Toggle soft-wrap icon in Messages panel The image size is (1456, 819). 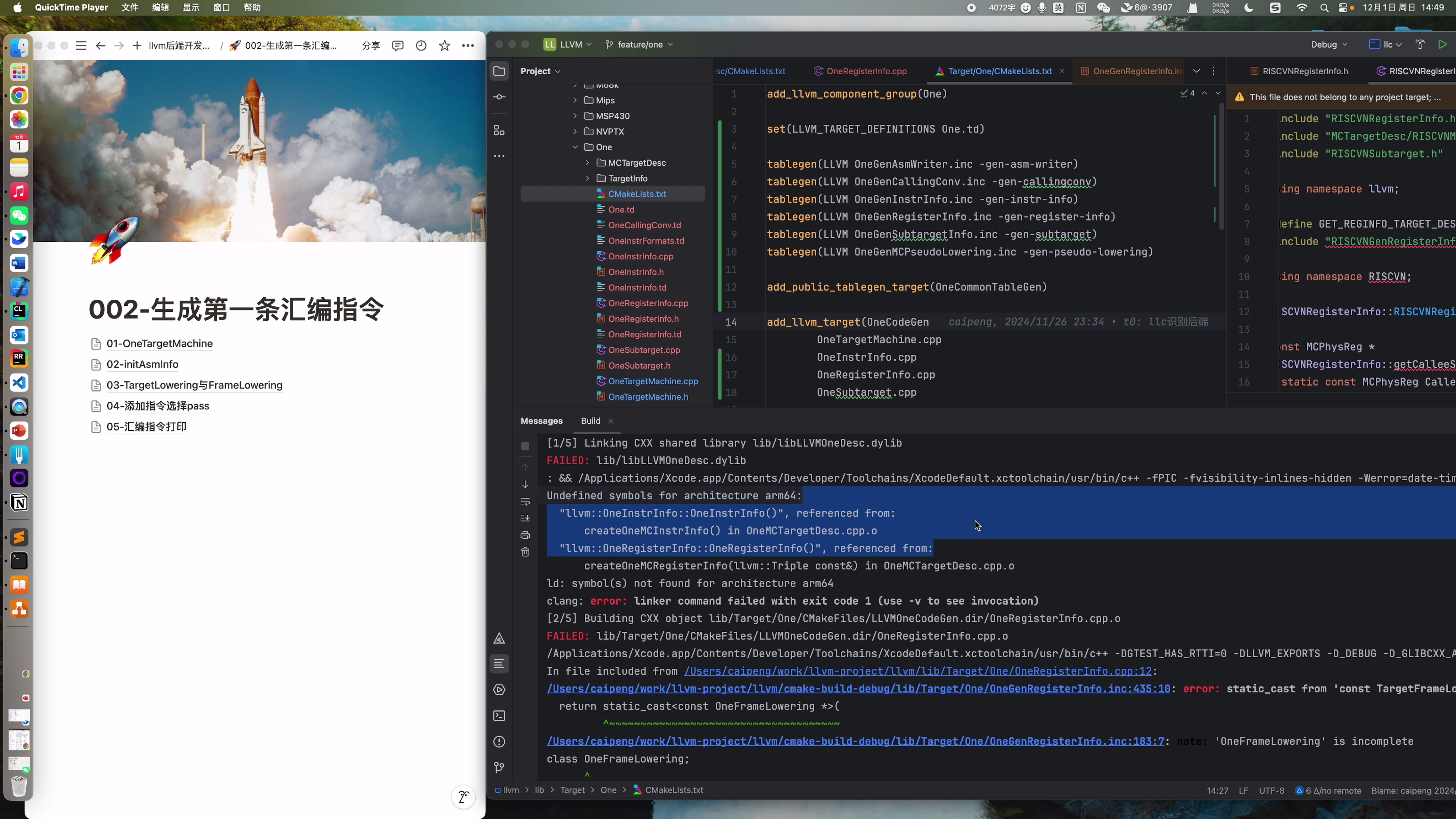525,501
